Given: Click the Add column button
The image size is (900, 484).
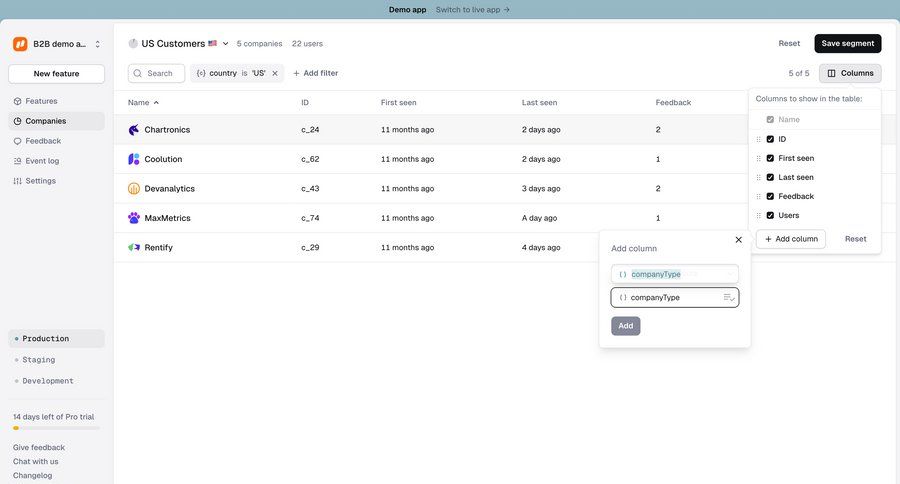Looking at the screenshot, I should [x=791, y=239].
